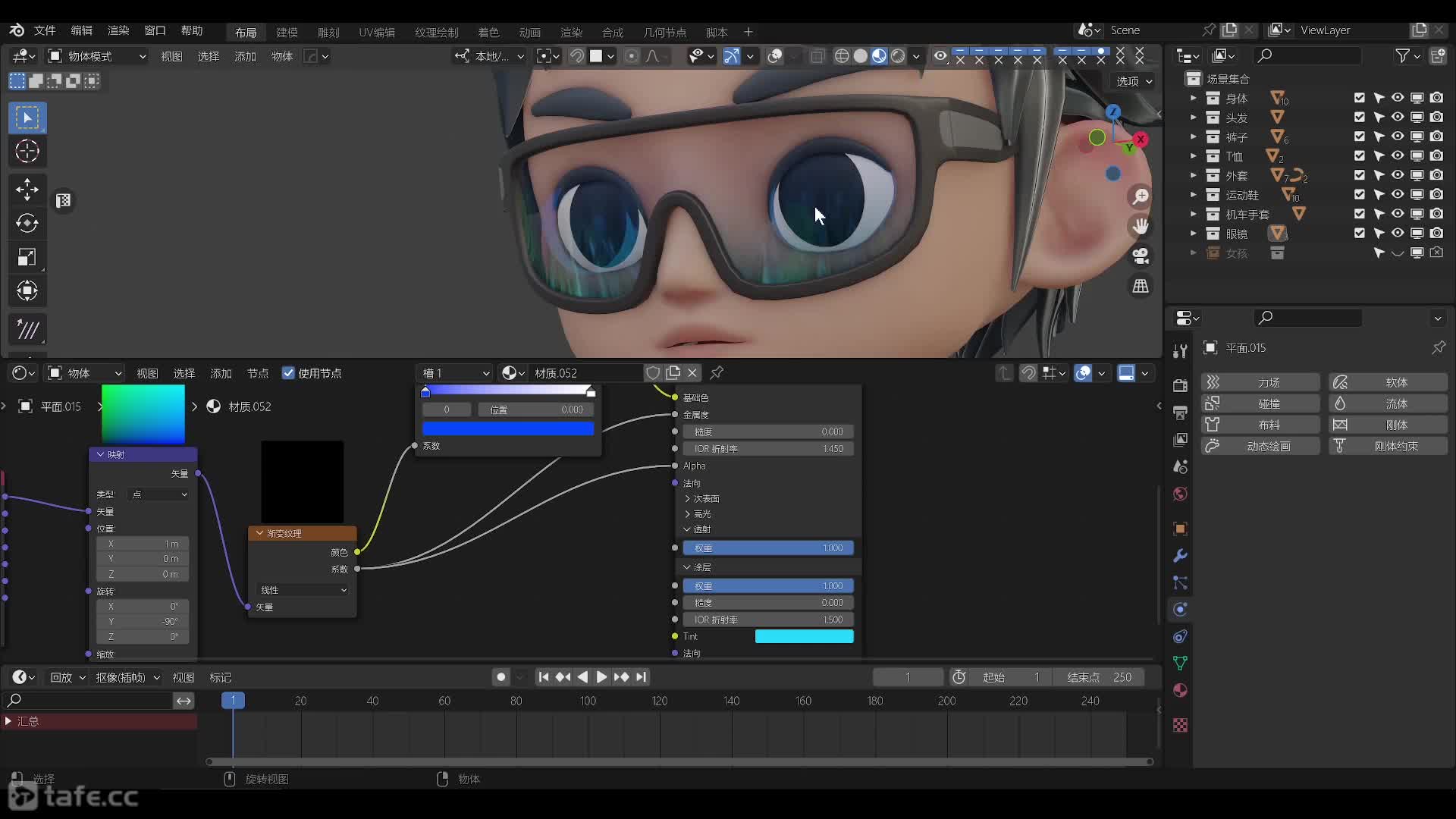Adjust the 透射 权重 slider
Image resolution: width=1456 pixels, height=819 pixels.
(x=768, y=548)
